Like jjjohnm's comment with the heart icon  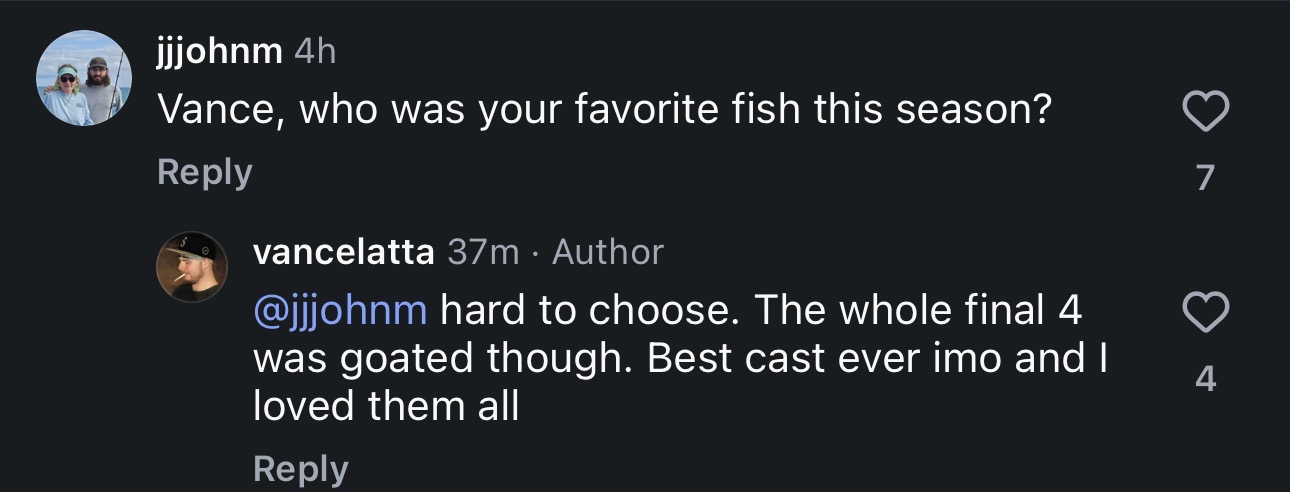tap(1205, 112)
